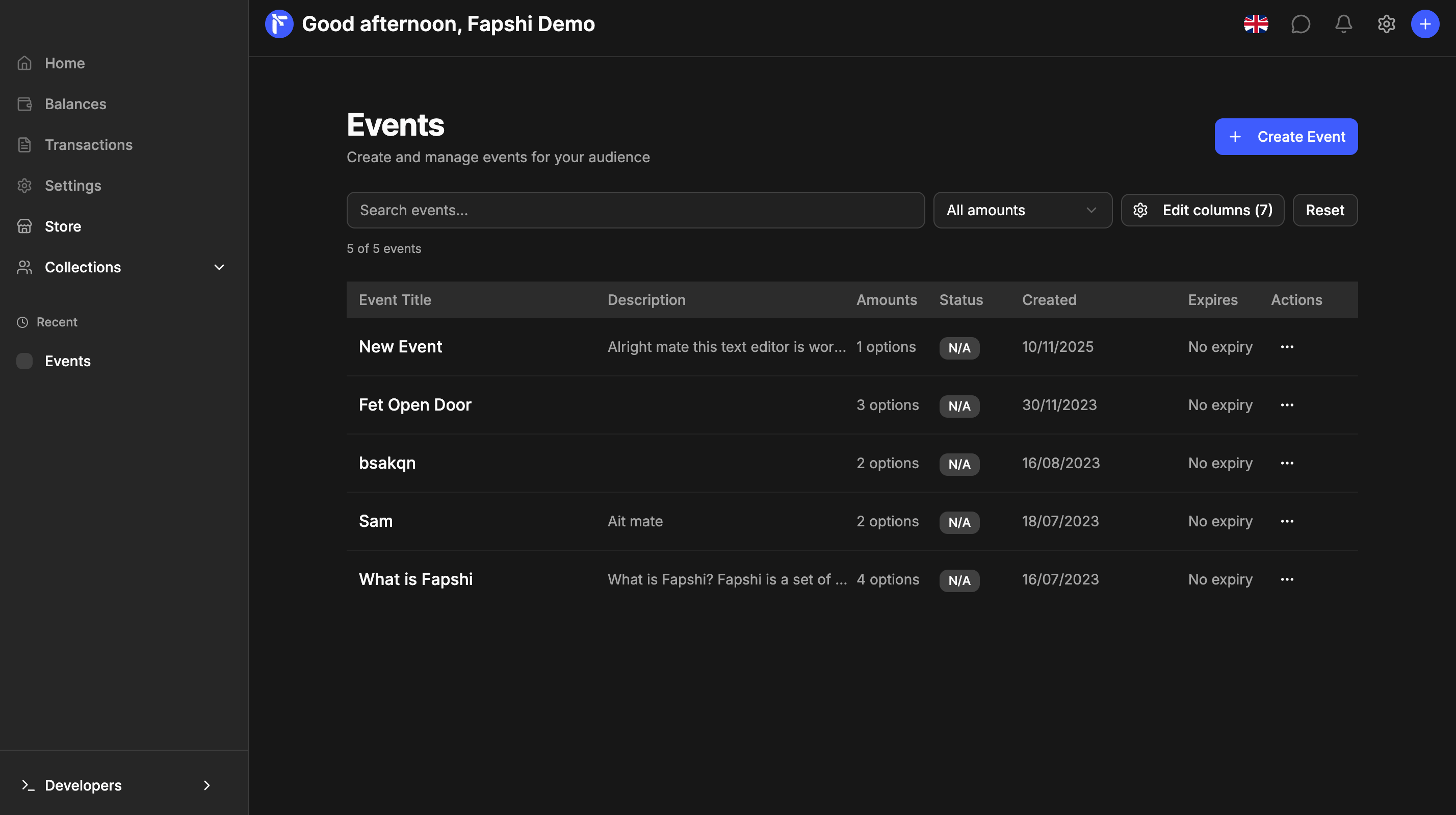Viewport: 1456px width, 815px height.
Task: Open actions menu for bsakqn row
Action: pos(1287,463)
